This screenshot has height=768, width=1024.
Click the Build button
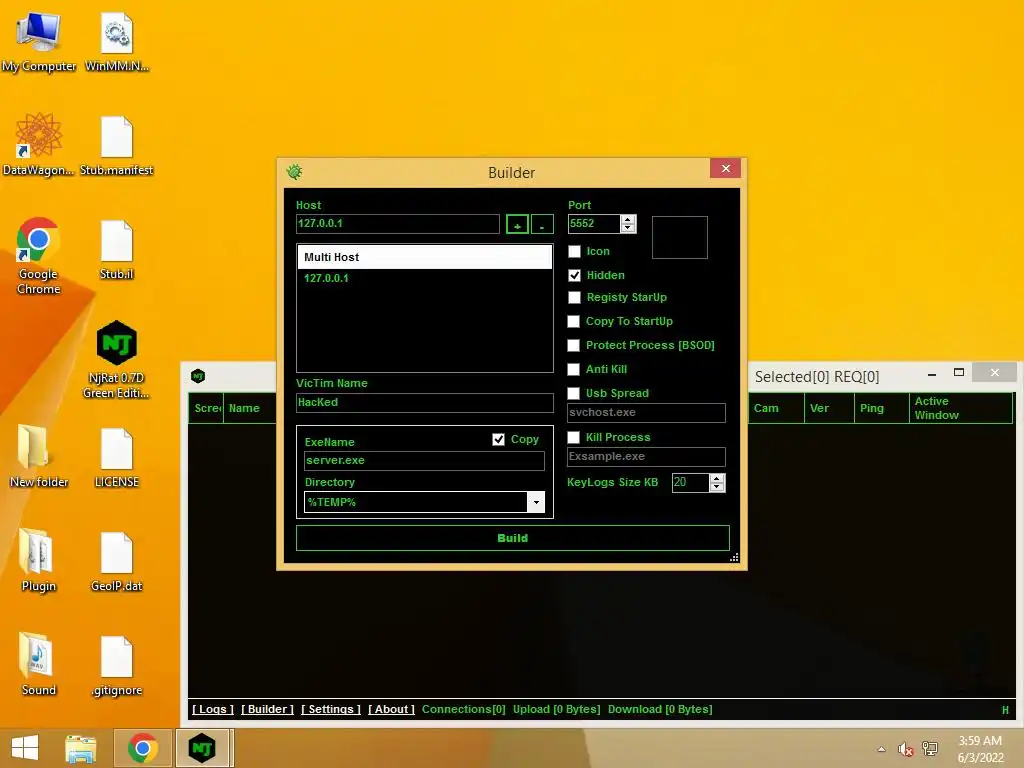[x=513, y=538]
